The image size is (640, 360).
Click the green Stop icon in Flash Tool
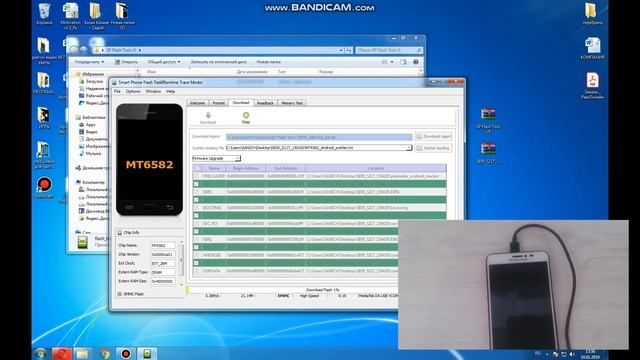[x=246, y=116]
